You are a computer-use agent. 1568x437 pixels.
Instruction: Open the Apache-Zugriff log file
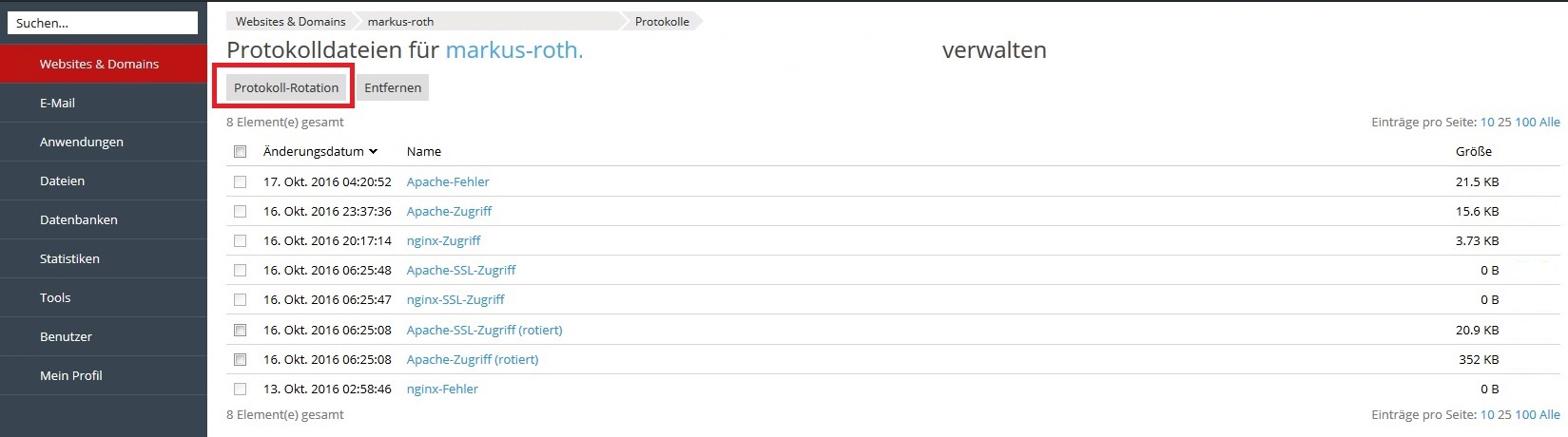pyautogui.click(x=449, y=211)
